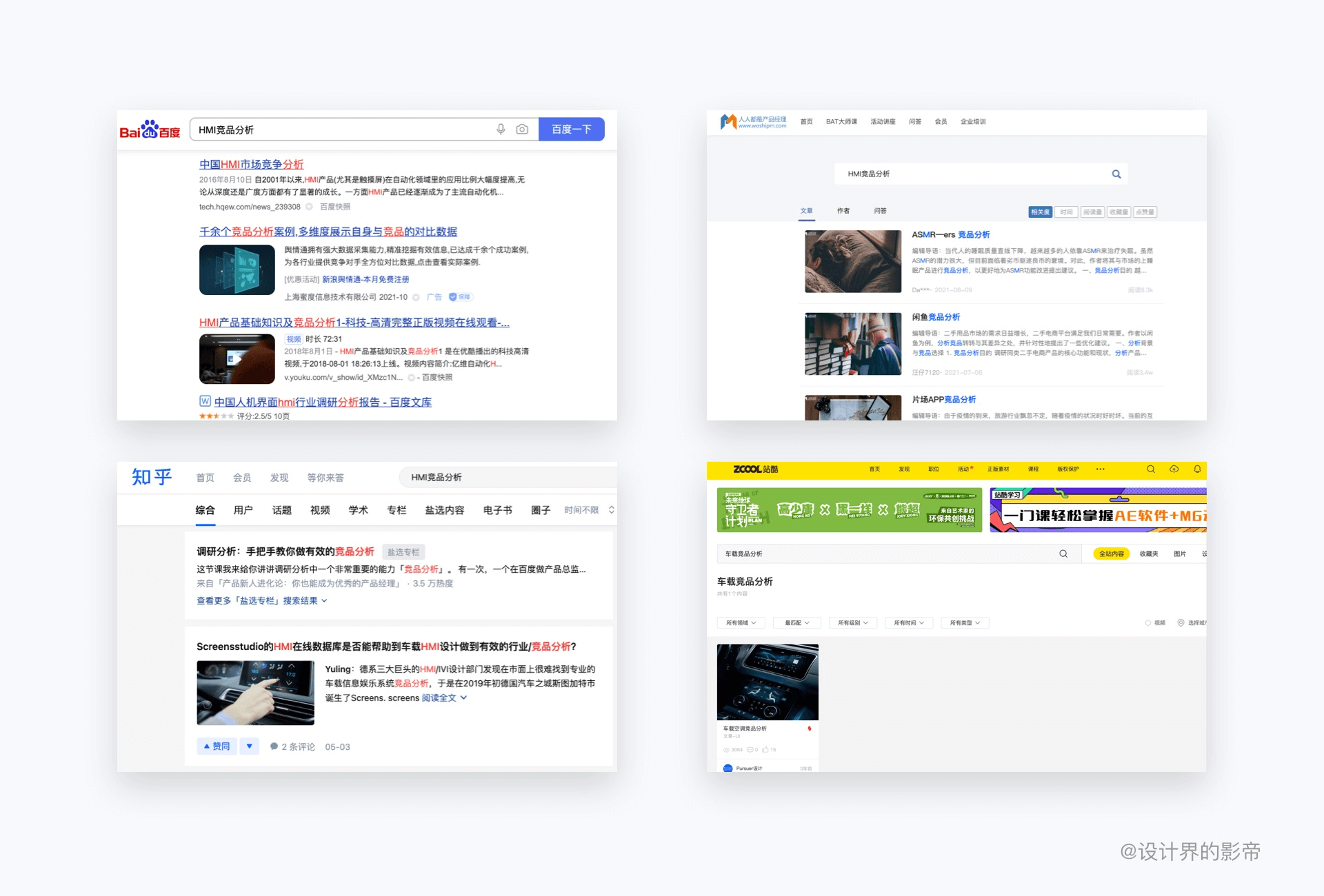The width and height of the screenshot is (1324, 896).
Task: Expand 阅读全文 on Zhihu answer
Action: (444, 698)
